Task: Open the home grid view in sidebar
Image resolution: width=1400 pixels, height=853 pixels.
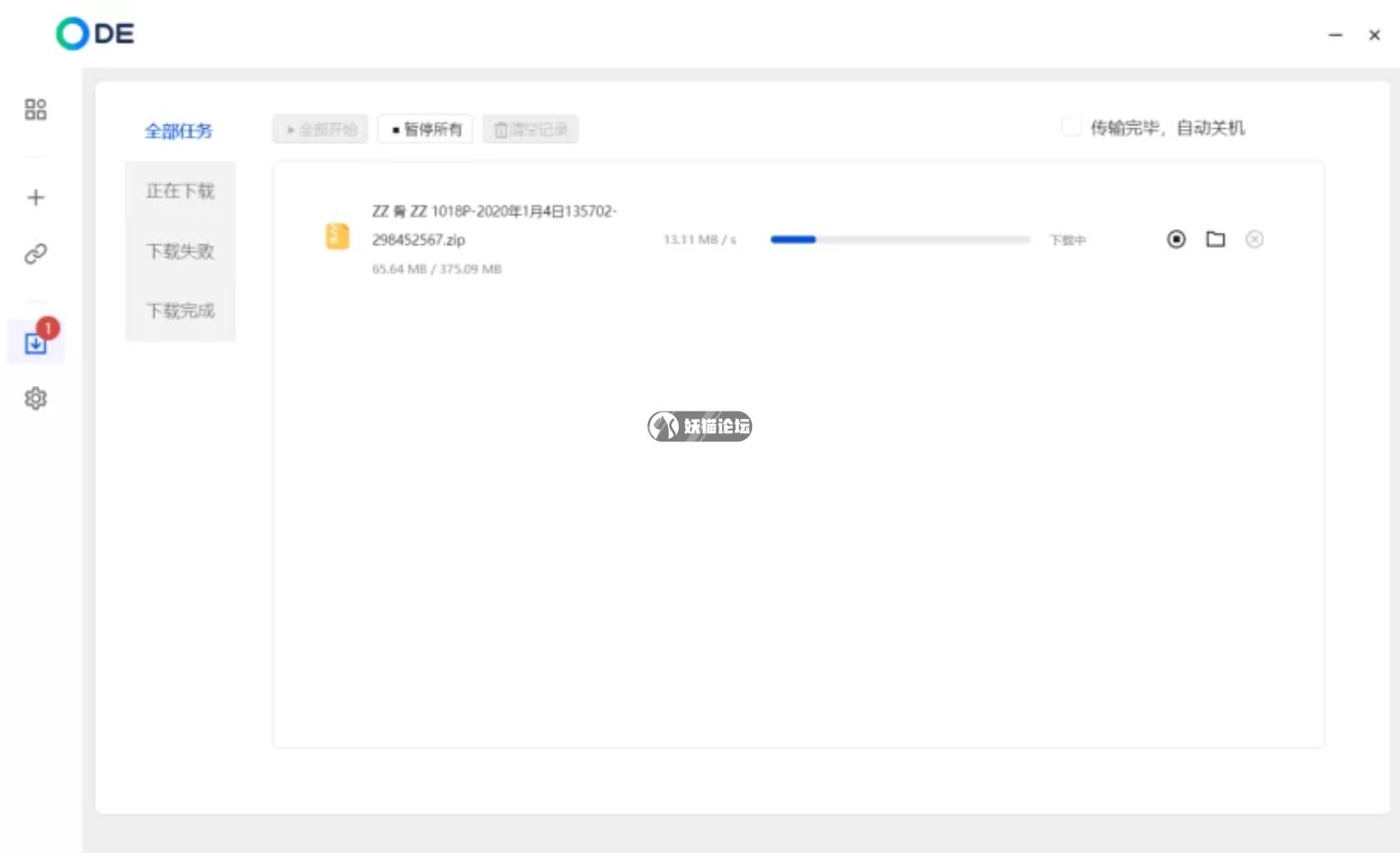Action: coord(35,109)
